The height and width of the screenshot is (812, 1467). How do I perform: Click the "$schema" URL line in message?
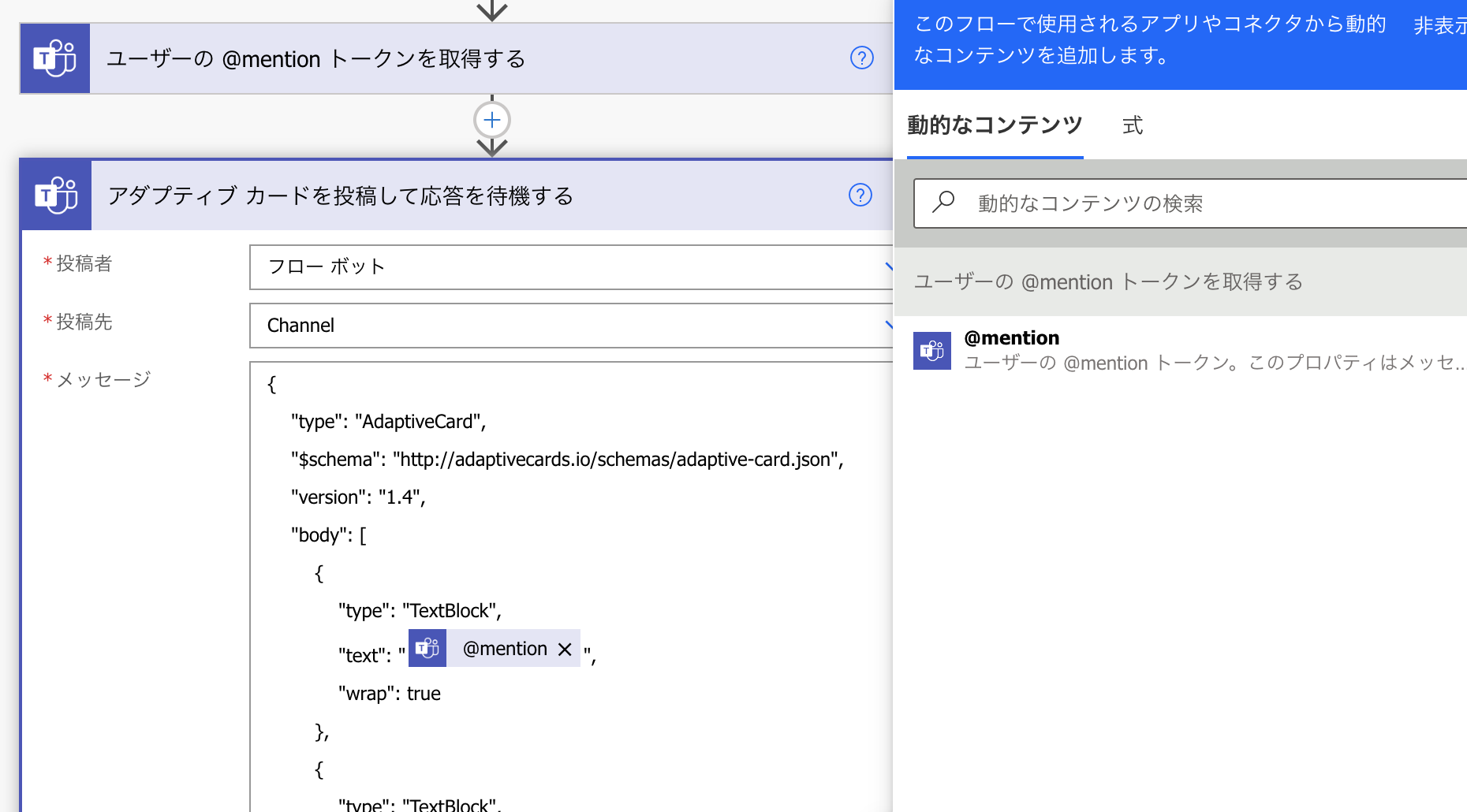coord(567,460)
